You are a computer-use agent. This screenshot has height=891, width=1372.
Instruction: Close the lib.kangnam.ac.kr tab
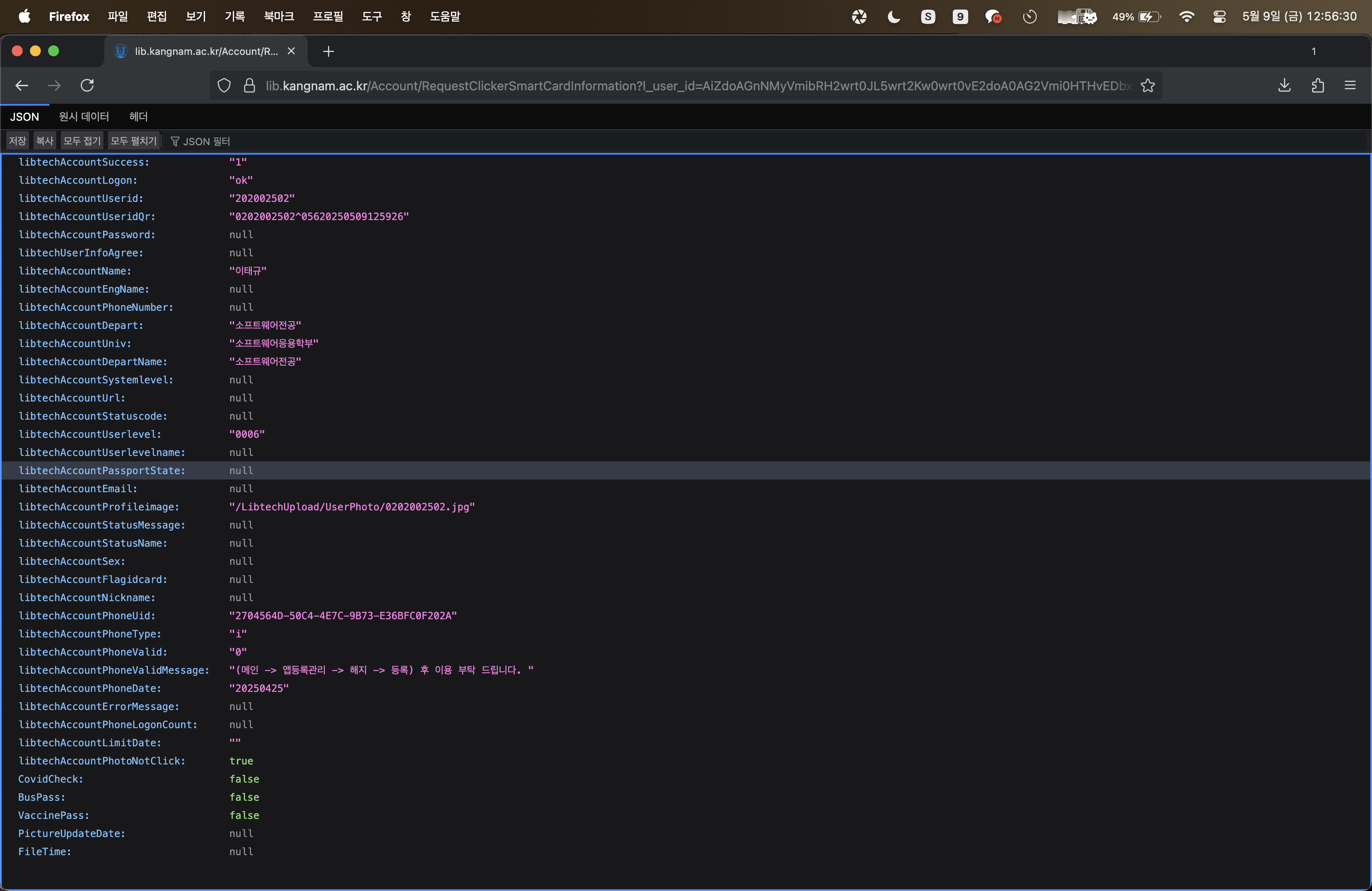click(291, 51)
